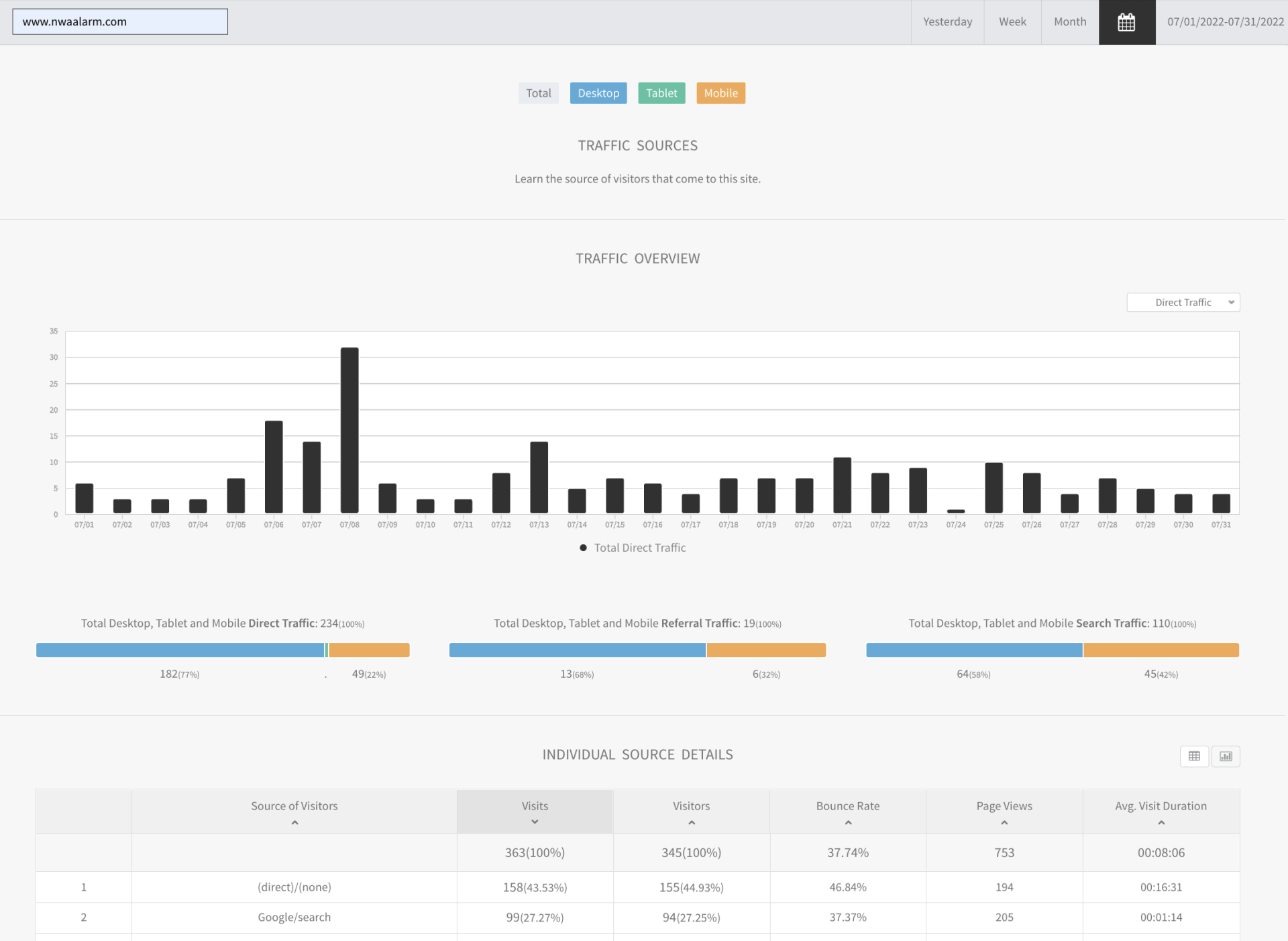Toggle Total traffic filter
1288x941 pixels.
538,93
